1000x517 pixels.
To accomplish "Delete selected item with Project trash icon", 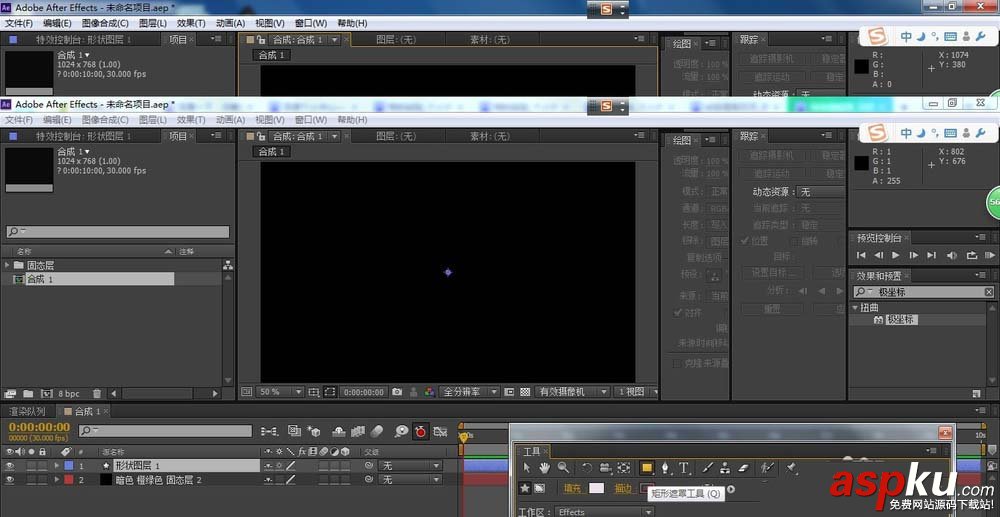I will (x=97, y=394).
